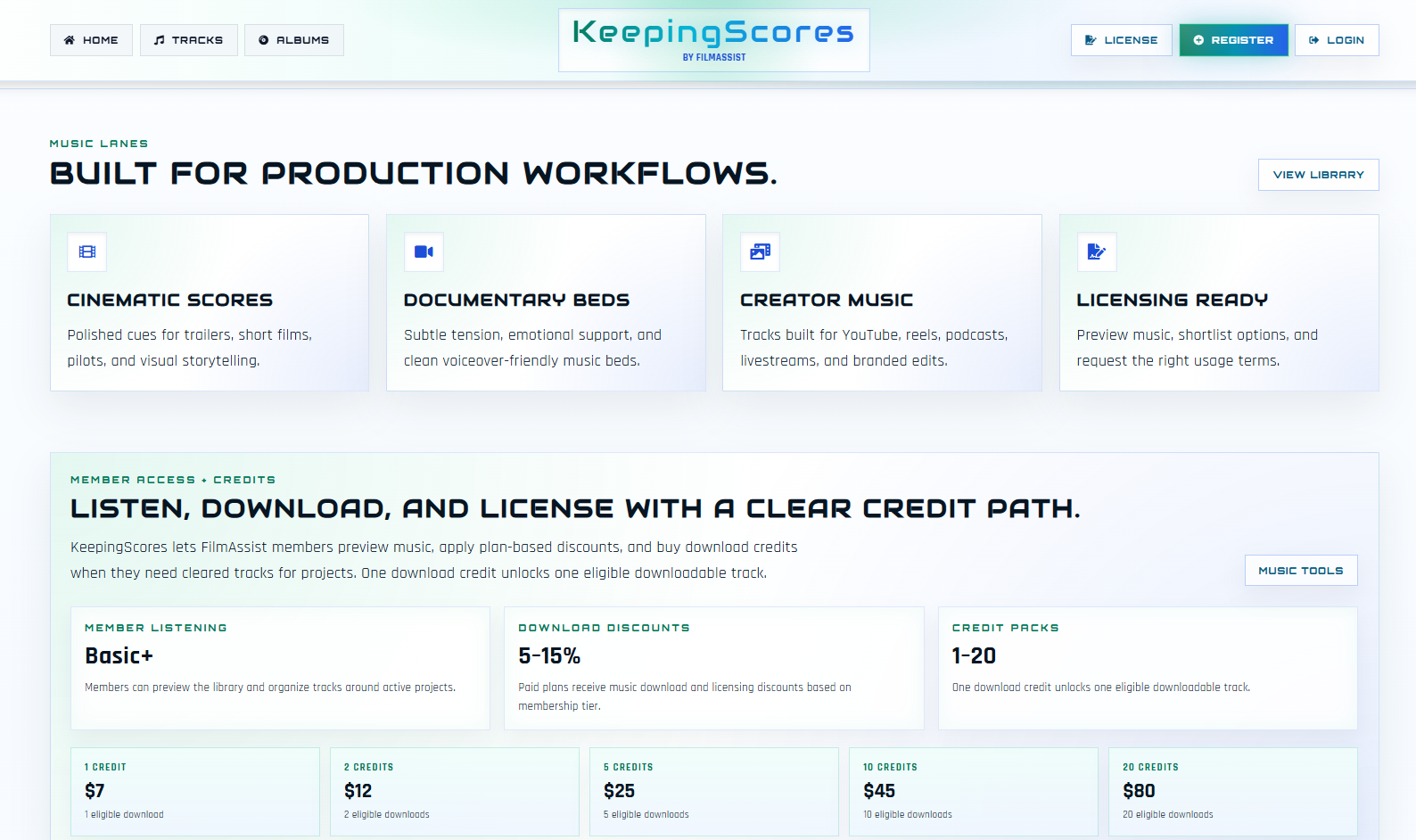Open the Login page
Screen dimensions: 1416x840
tap(1337, 40)
